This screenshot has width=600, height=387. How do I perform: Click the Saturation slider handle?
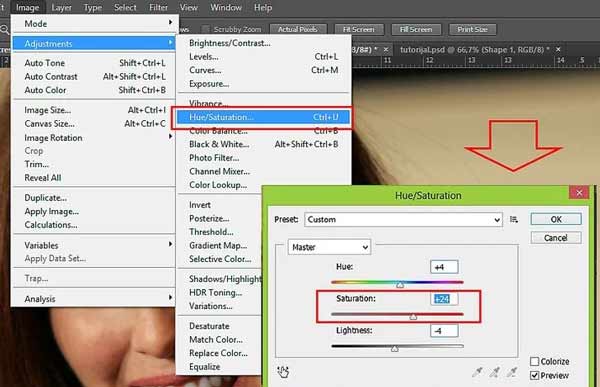pos(413,317)
